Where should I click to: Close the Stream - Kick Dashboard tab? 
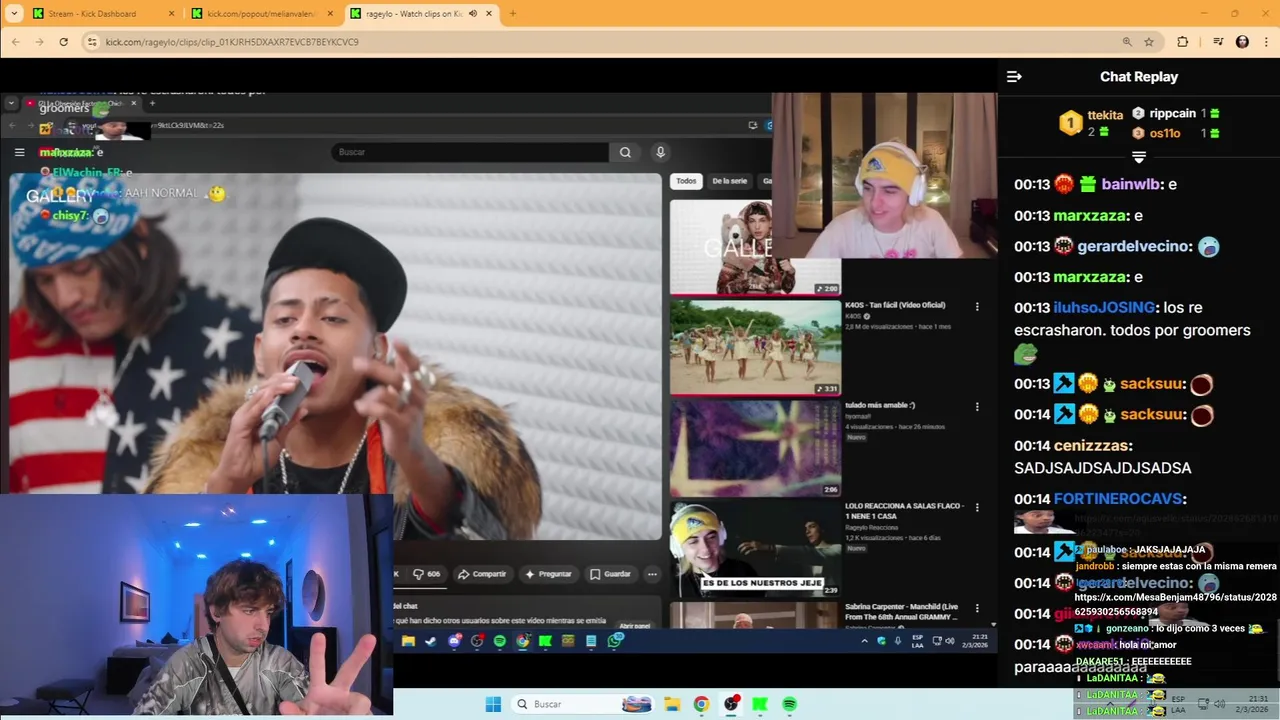click(x=172, y=14)
